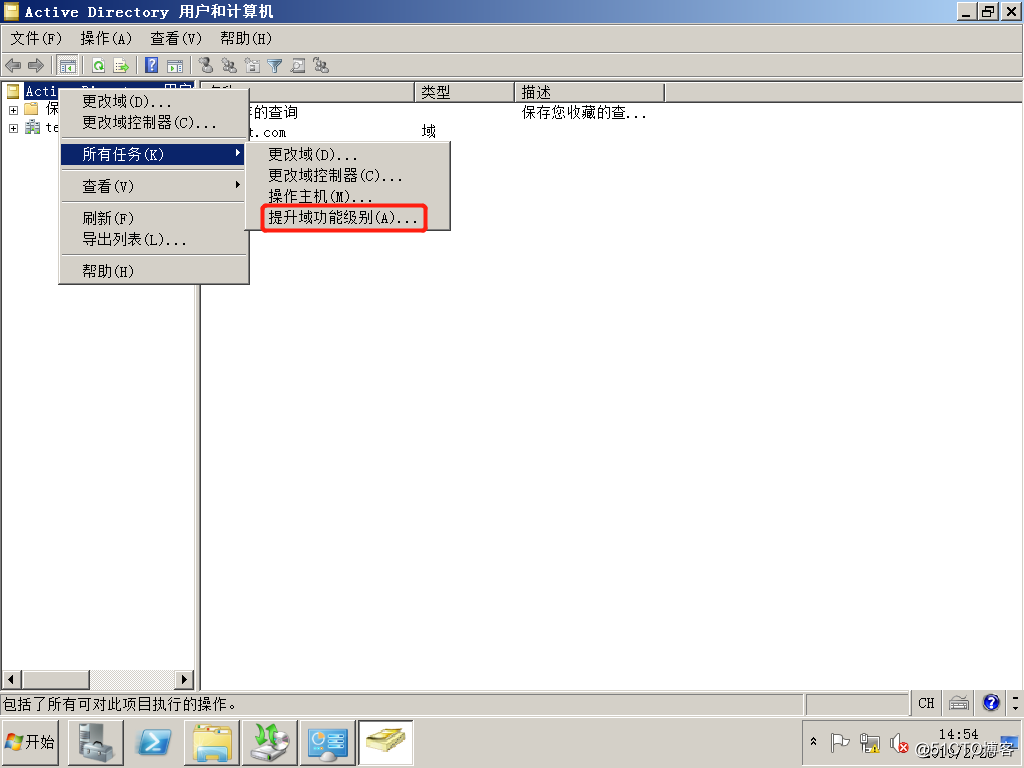Open the 查看(V) menu in menu bar

point(176,39)
